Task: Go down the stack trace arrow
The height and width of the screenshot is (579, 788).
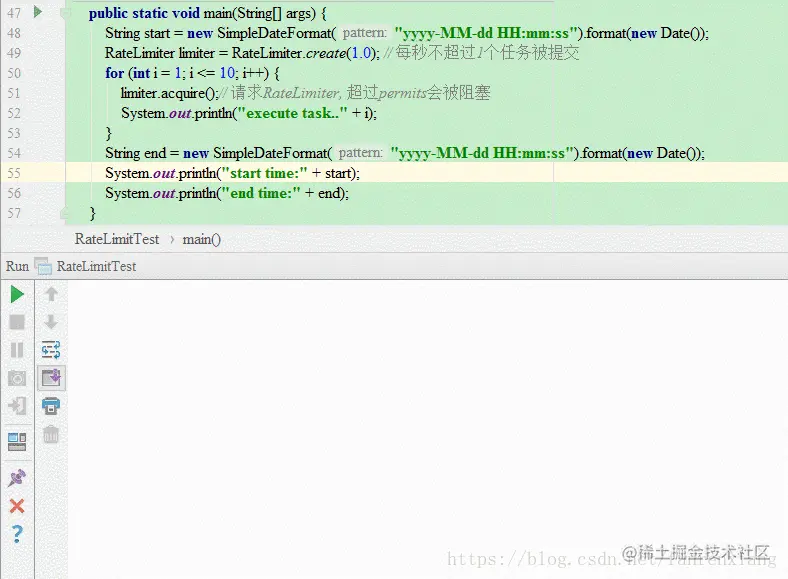Action: (x=51, y=322)
